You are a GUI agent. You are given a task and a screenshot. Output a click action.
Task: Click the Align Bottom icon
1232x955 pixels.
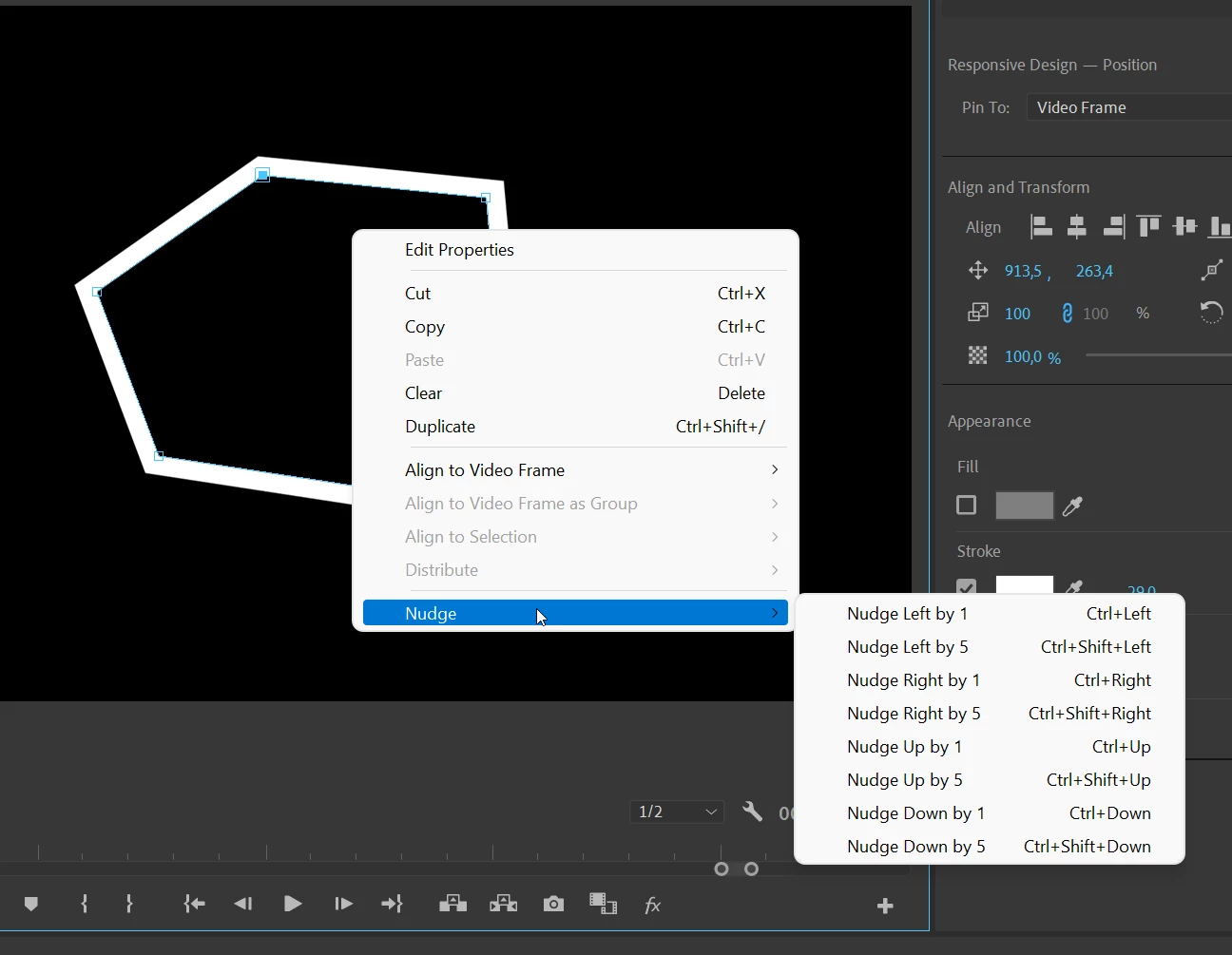(1220, 227)
